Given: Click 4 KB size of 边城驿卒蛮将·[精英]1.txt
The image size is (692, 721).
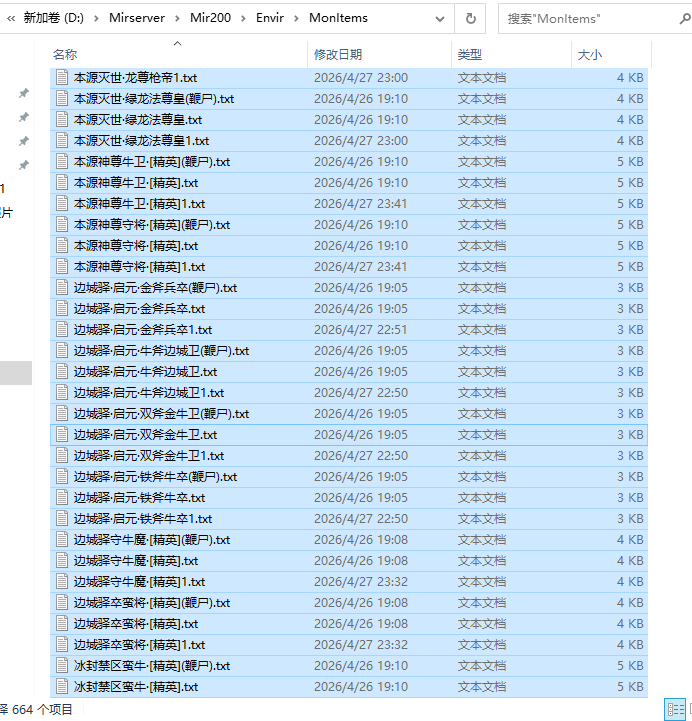Looking at the screenshot, I should click(x=630, y=645).
